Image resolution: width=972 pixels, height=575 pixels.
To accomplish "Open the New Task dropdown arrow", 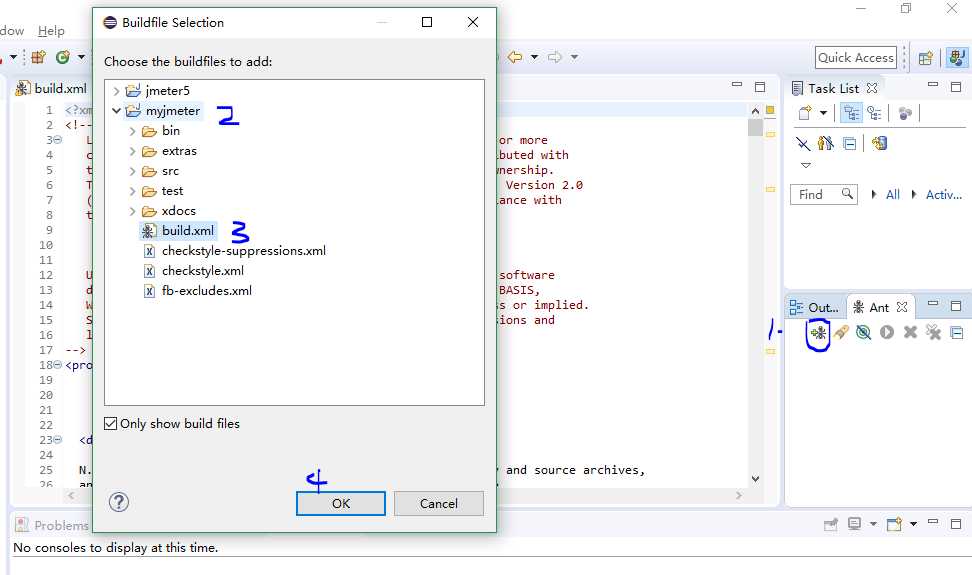I will click(x=823, y=113).
